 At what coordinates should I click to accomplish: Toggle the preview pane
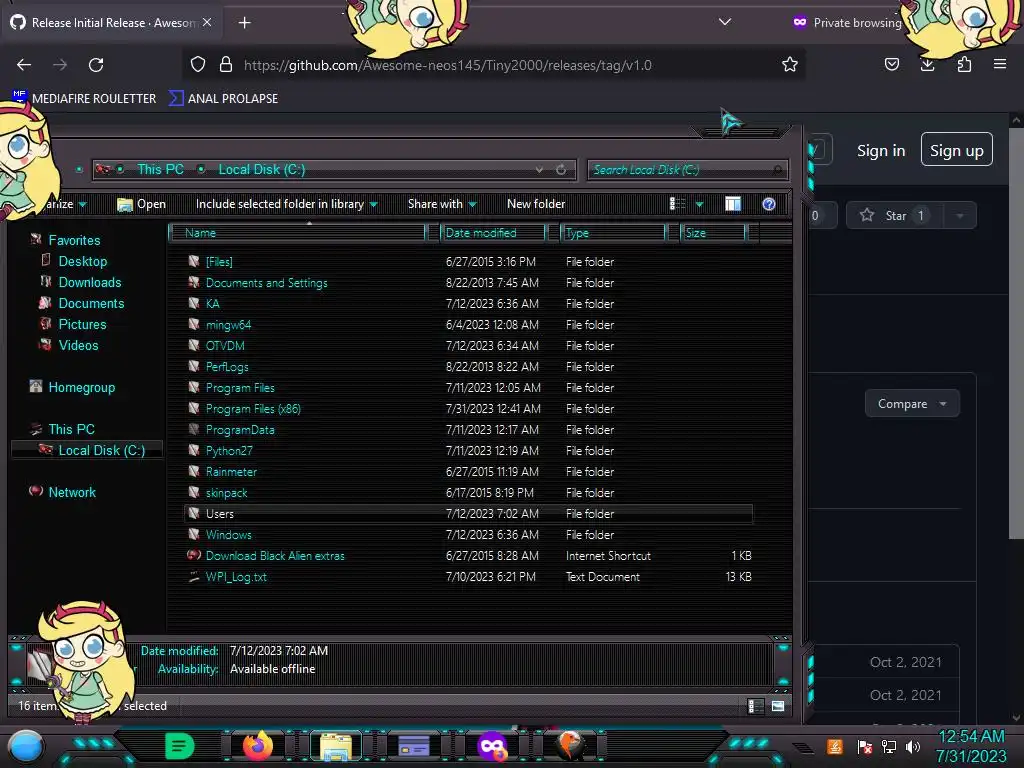tap(733, 204)
